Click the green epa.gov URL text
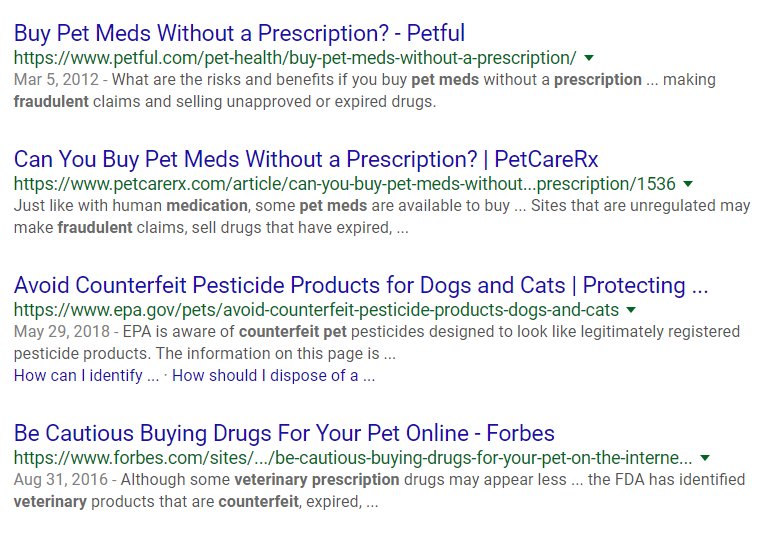Image resolution: width=770 pixels, height=537 pixels. click(316, 310)
